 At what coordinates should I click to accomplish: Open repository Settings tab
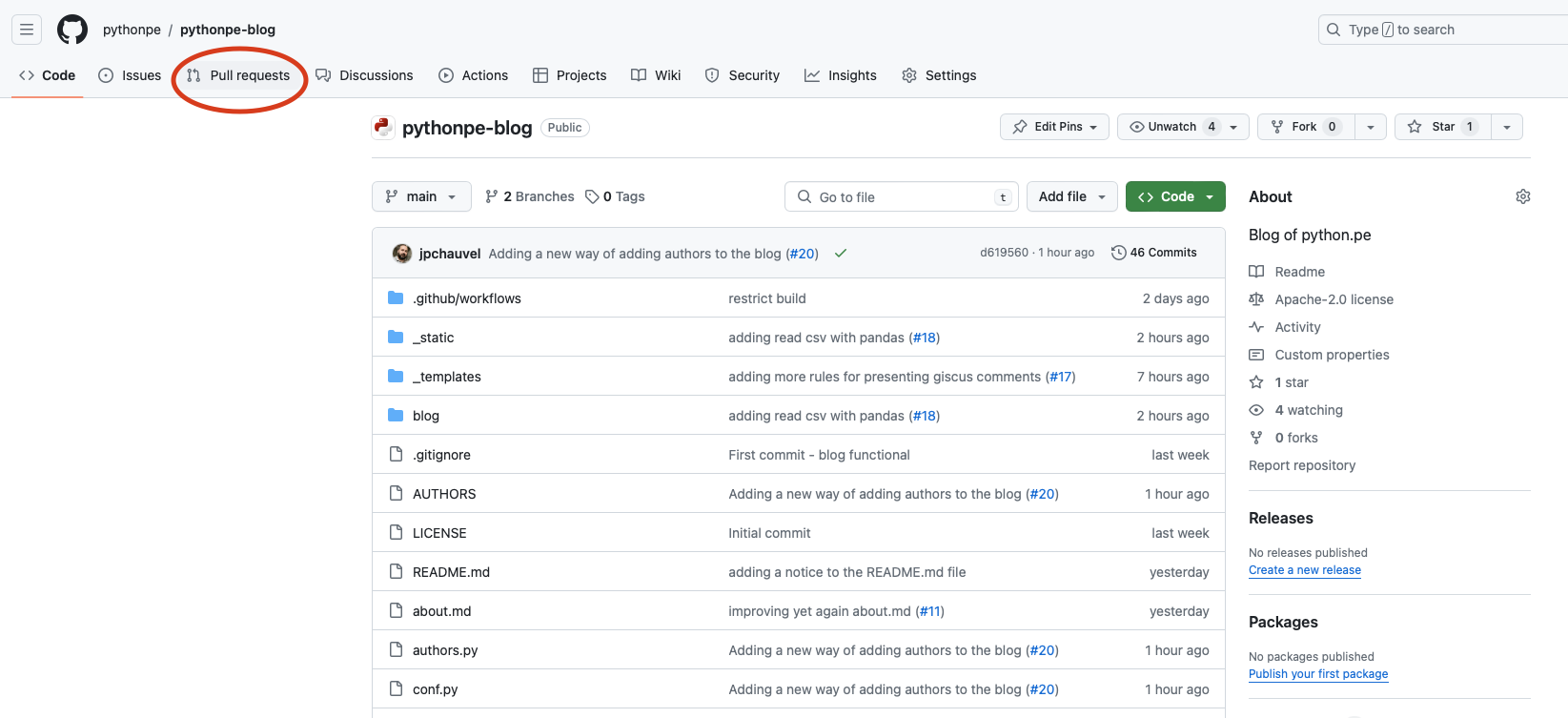tap(939, 75)
